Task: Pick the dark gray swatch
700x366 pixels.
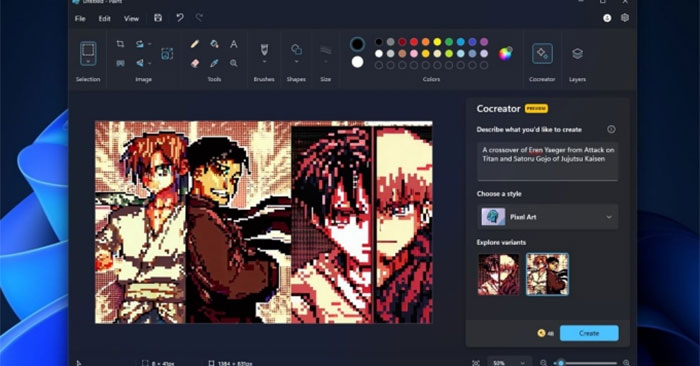Action: click(391, 42)
